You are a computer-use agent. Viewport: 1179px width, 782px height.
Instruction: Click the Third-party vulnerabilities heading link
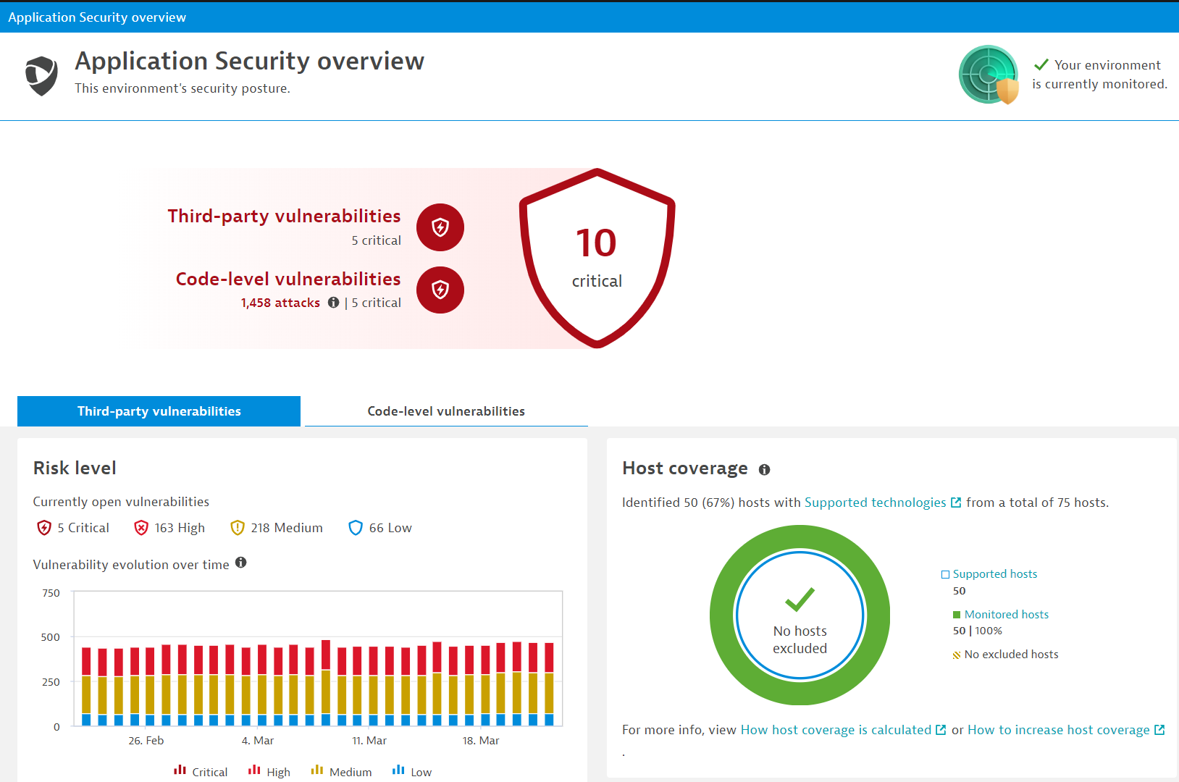pyautogui.click(x=284, y=216)
